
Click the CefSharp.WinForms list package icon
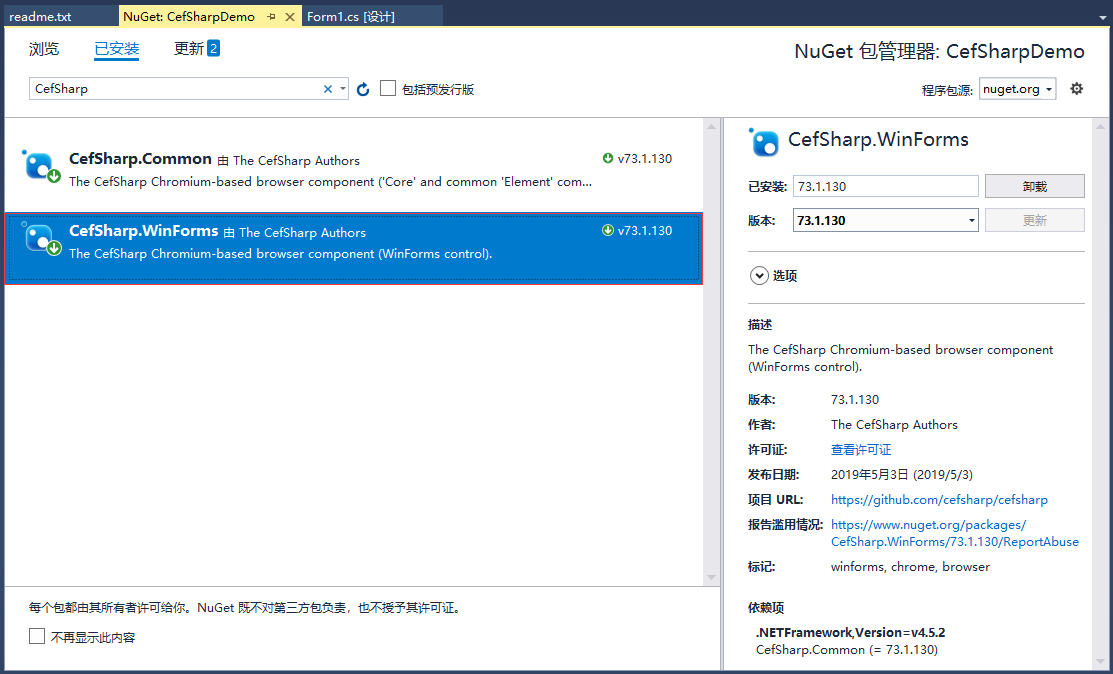[x=40, y=238]
